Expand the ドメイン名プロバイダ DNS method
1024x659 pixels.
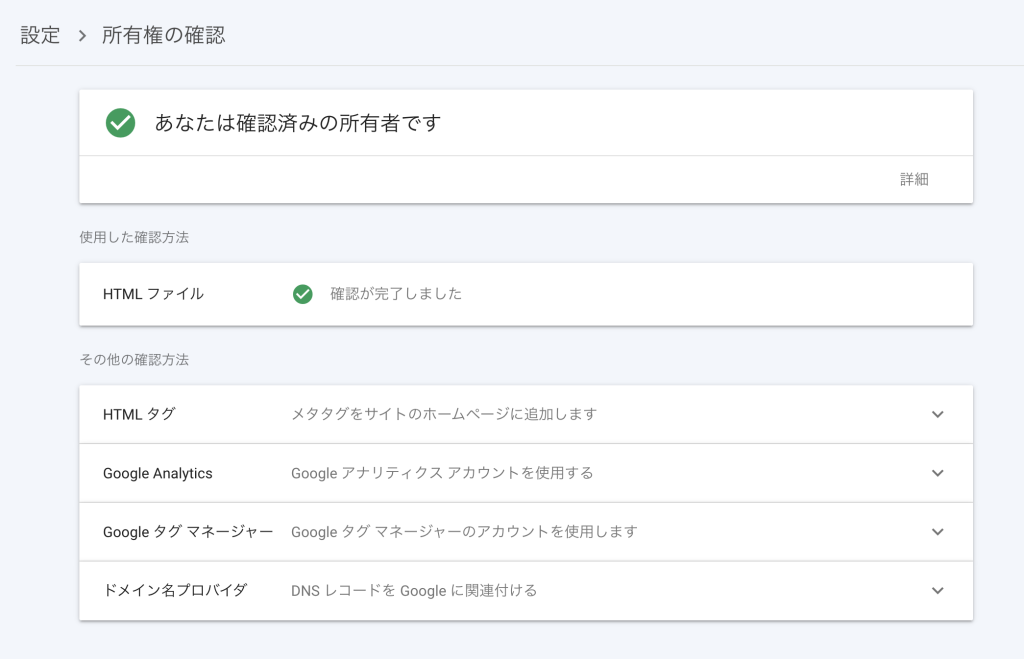point(500,590)
